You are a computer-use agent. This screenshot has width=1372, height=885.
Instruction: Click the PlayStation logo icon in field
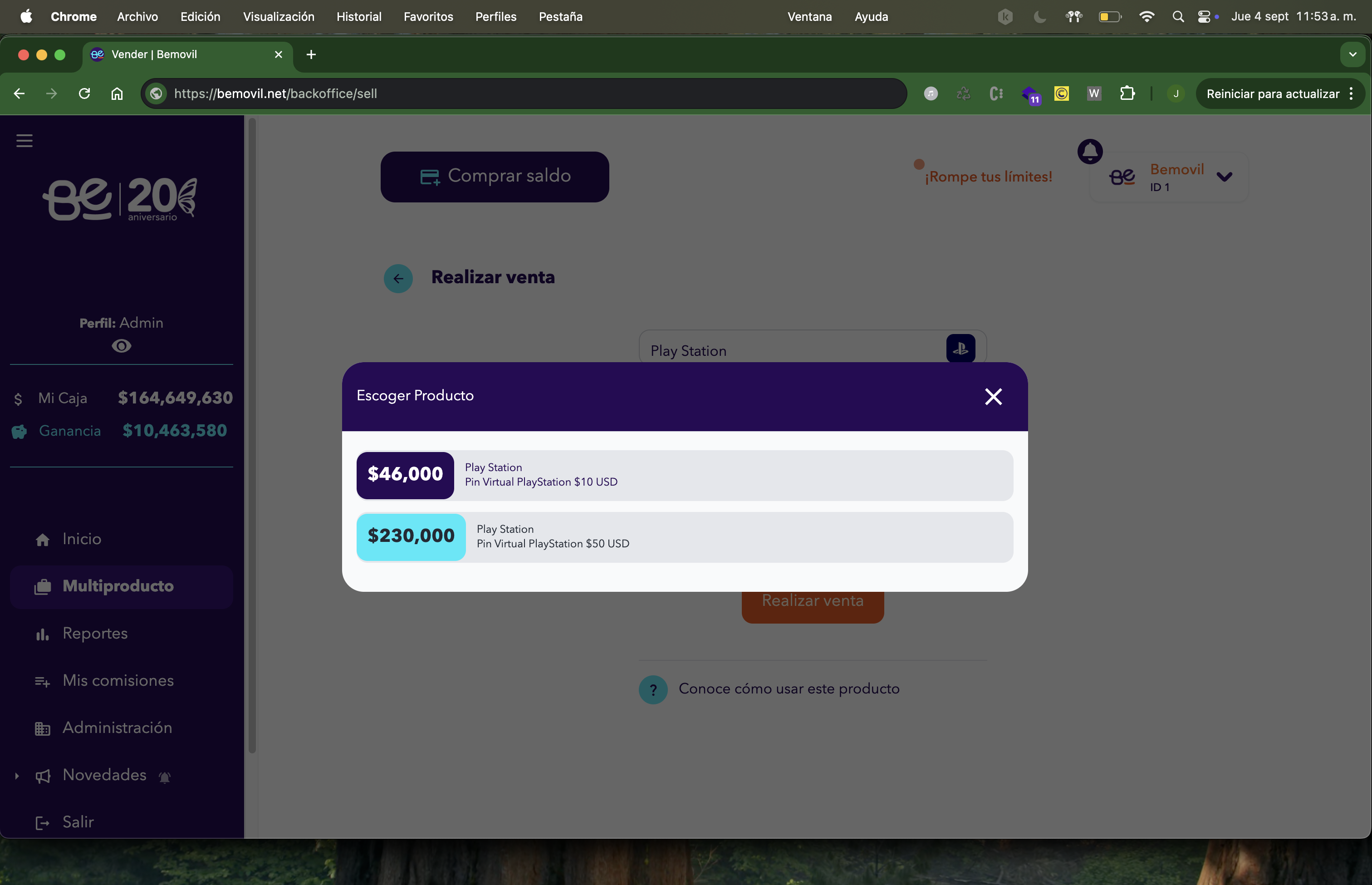pos(960,348)
